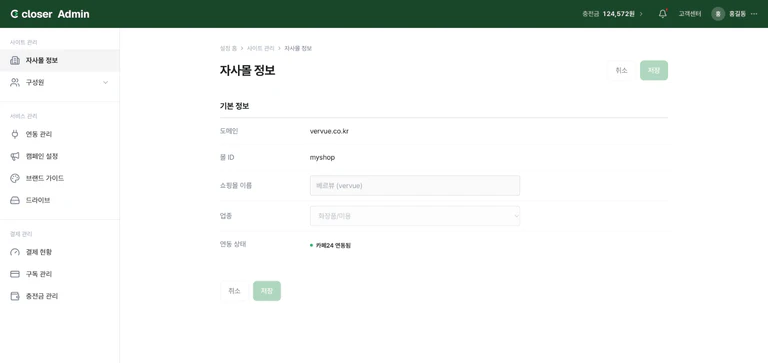The image size is (768, 363).
Task: Click the bottom 취소 button
Action: pyautogui.click(x=234, y=291)
